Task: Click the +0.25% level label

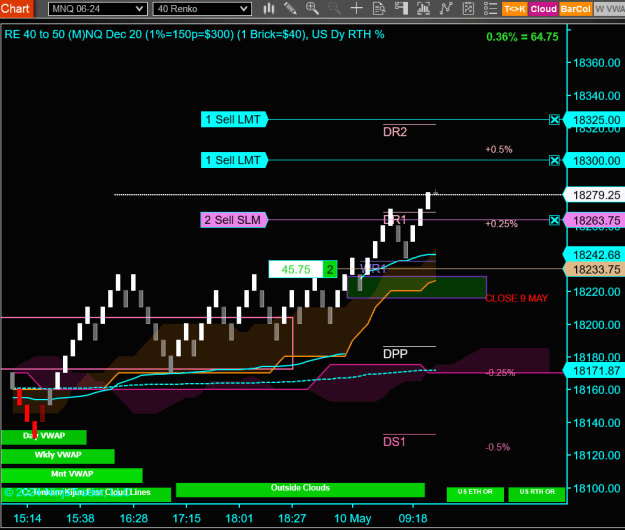Action: [x=501, y=224]
